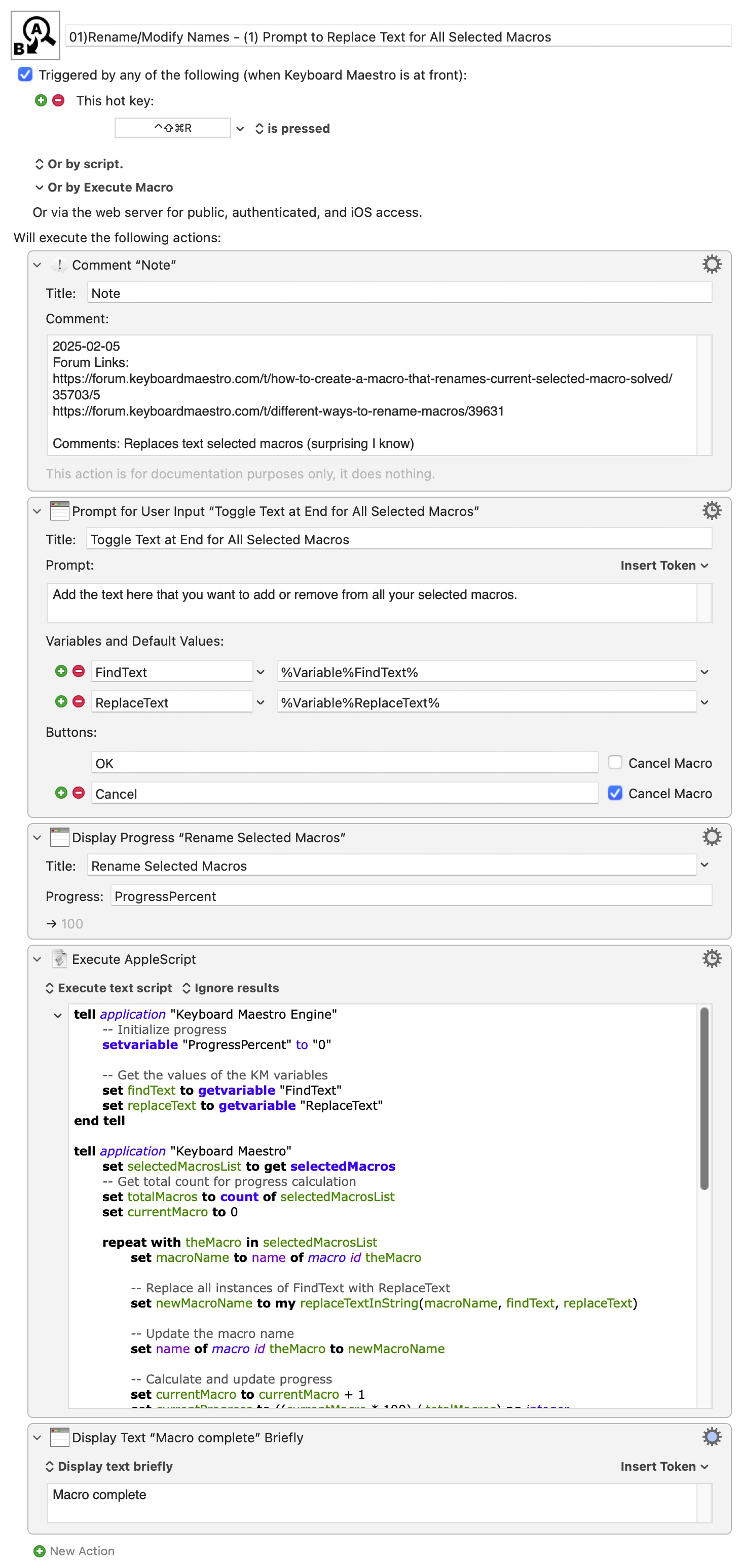742x1568 pixels.
Task: Edit the Cancel button name field
Action: (x=345, y=793)
